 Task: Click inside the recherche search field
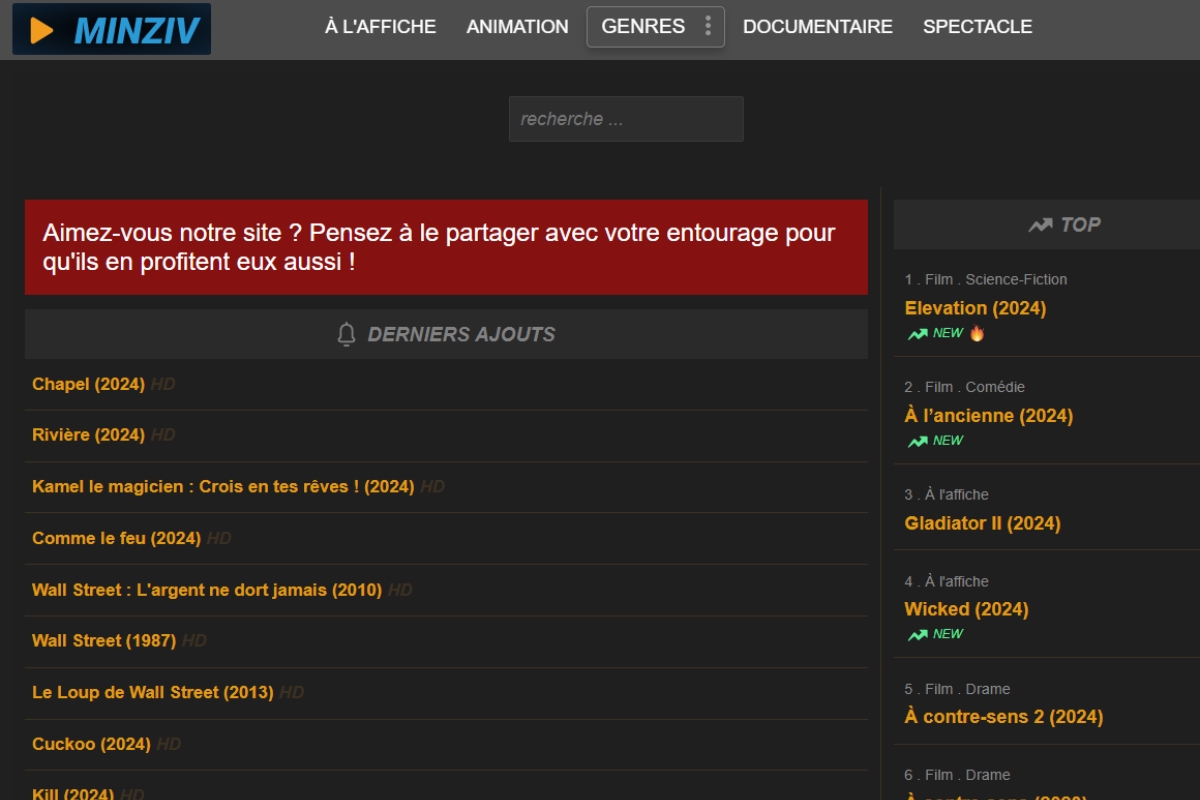click(x=625, y=118)
